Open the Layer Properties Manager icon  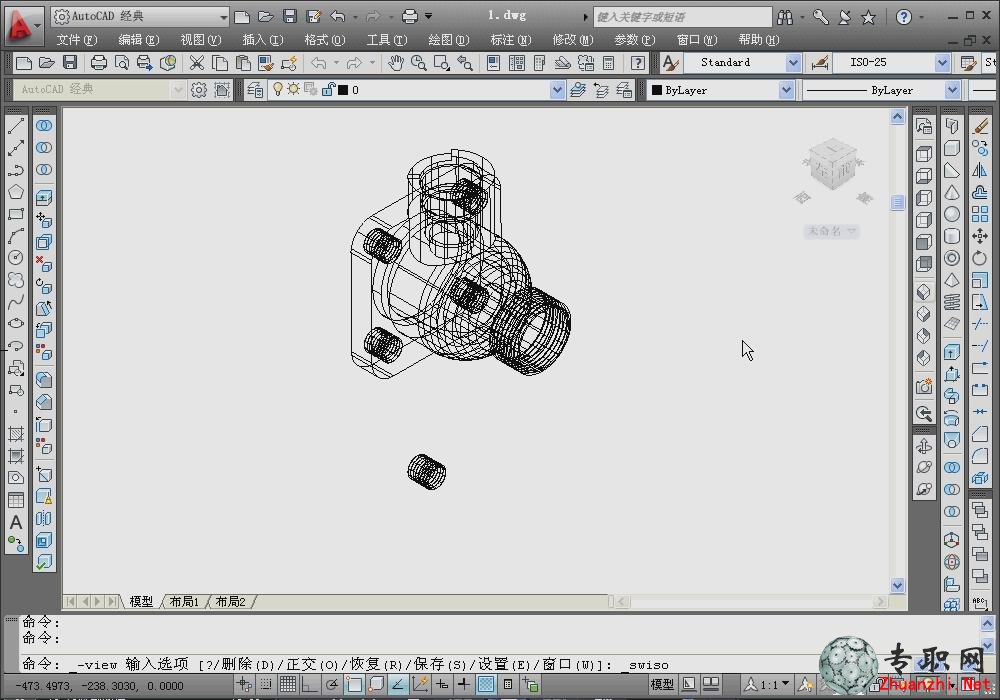click(254, 90)
